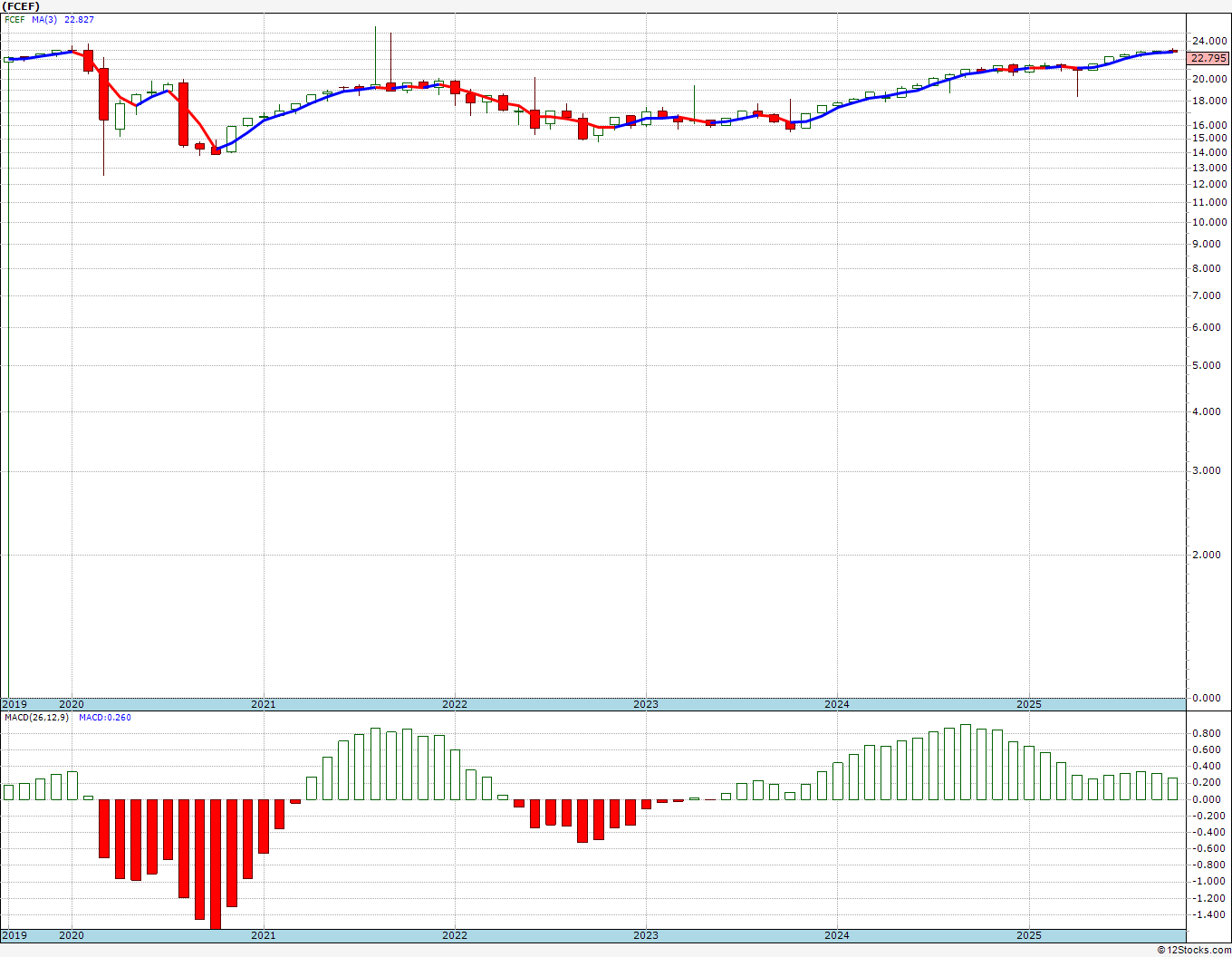Click the -0.600 MACD axis label

click(1211, 849)
